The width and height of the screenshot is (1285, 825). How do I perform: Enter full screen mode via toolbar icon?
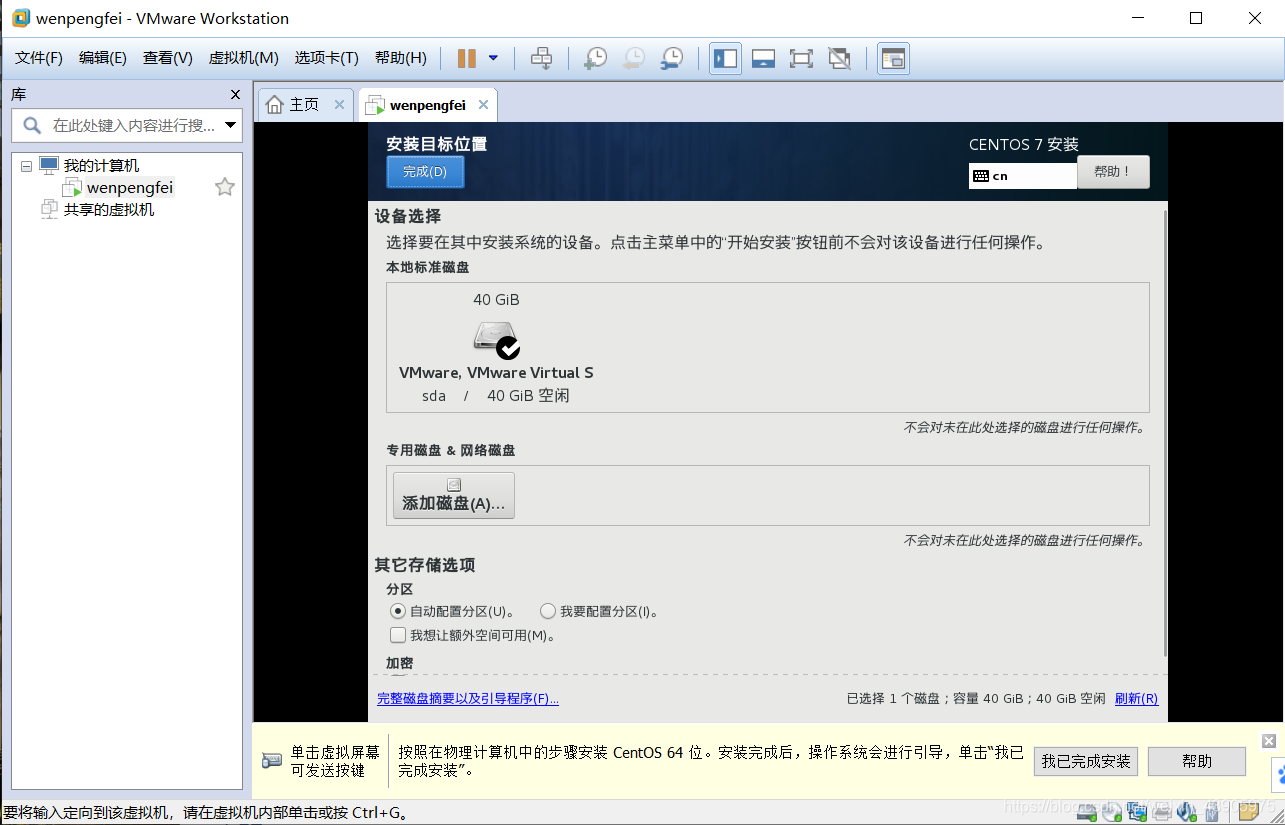pyautogui.click(x=801, y=58)
